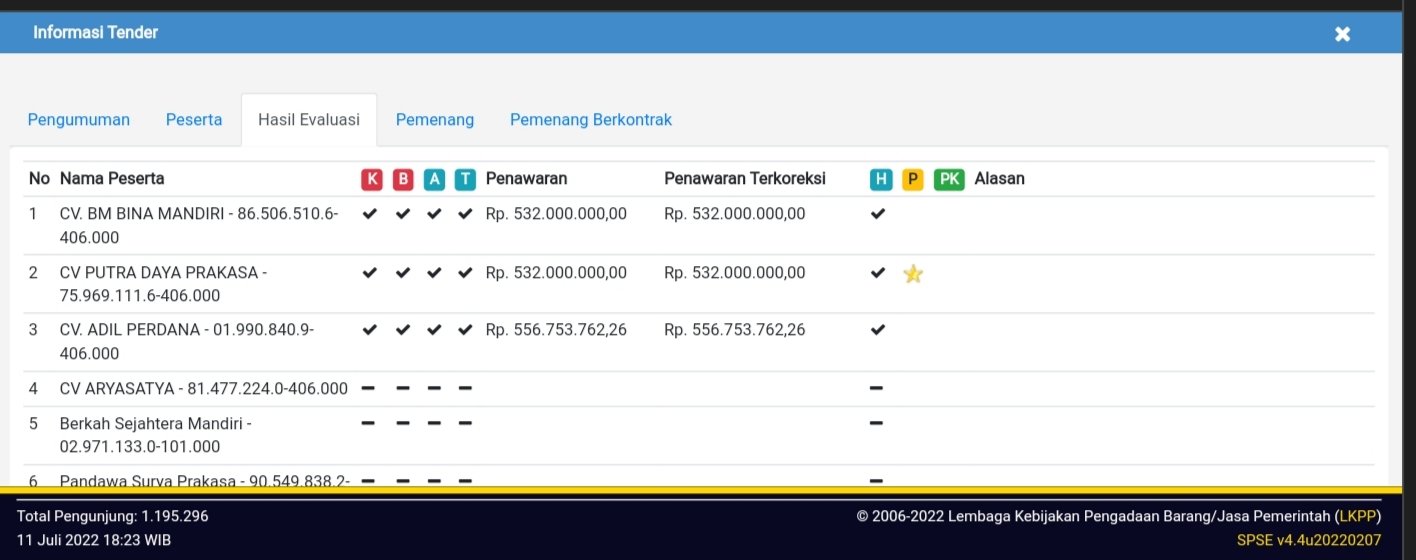Click the H checkmark for CV. BM Bina Mandiri
Screen dimensions: 1416x560
(x=878, y=214)
